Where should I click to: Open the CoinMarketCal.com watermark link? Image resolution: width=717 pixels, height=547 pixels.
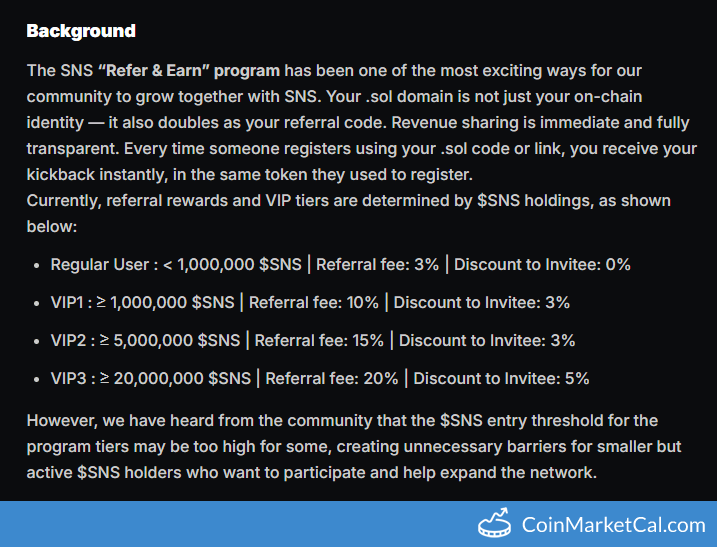[x=613, y=524]
